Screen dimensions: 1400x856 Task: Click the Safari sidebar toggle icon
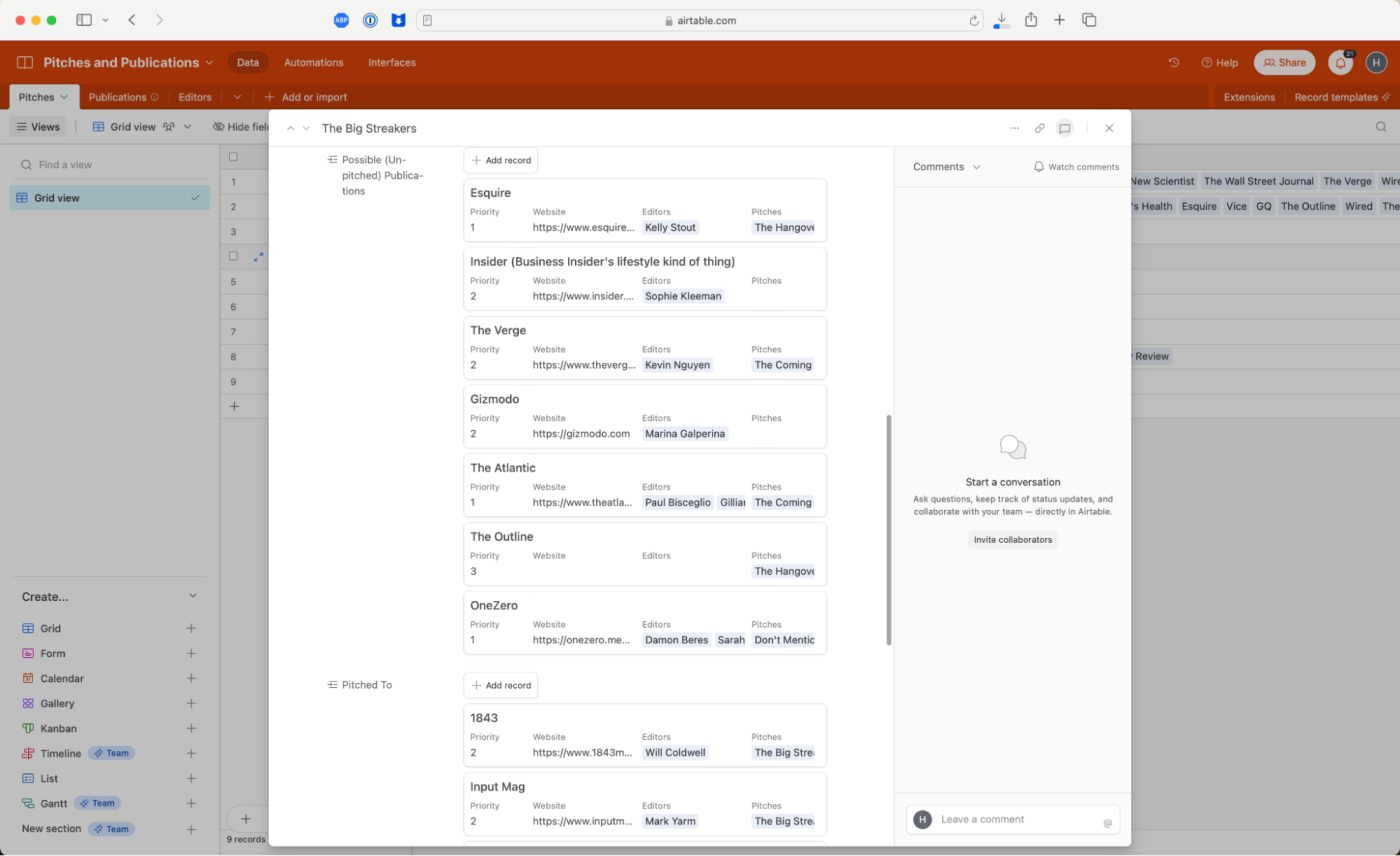coord(84,20)
